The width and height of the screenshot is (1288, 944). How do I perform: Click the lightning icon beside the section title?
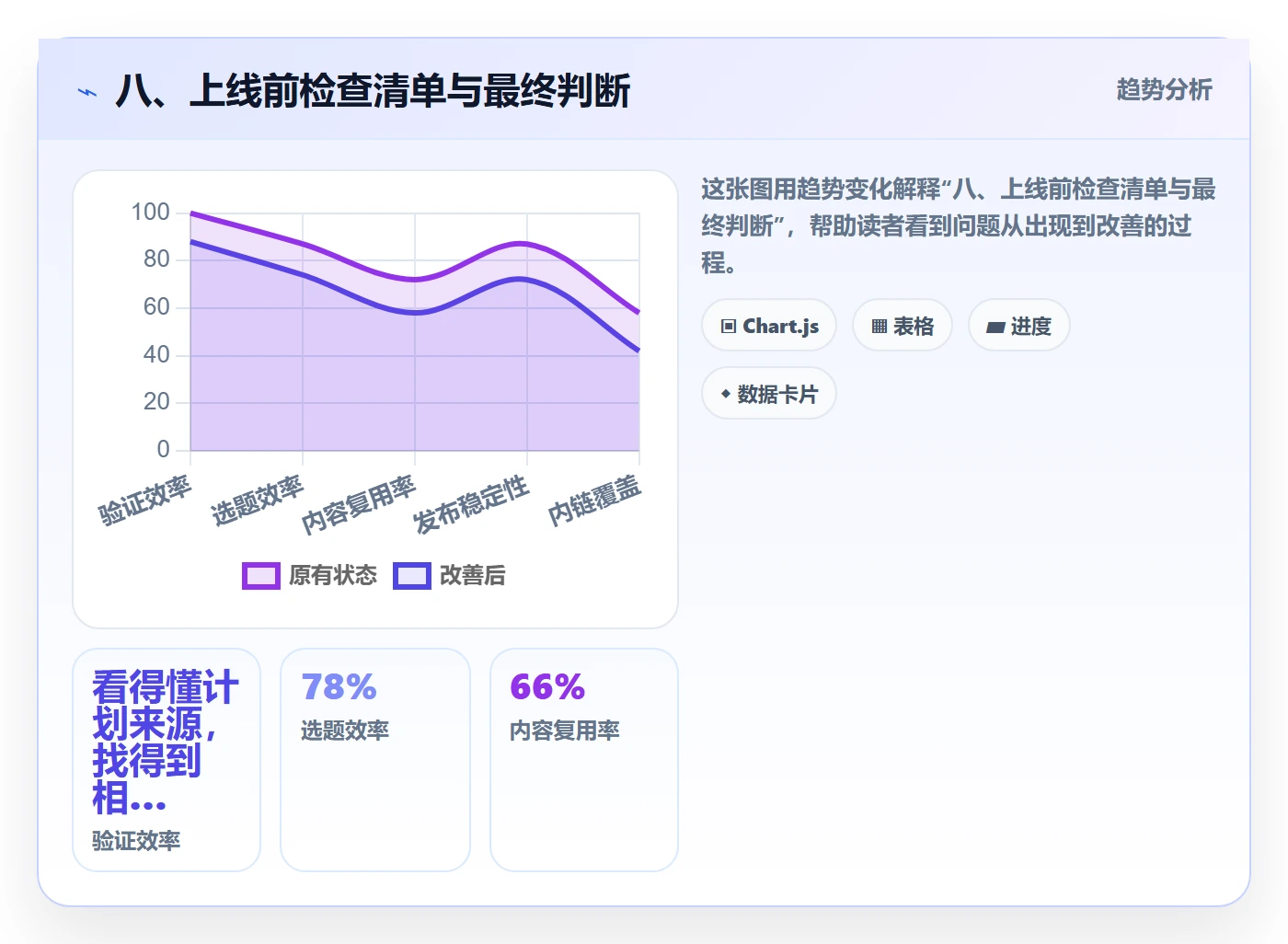(87, 92)
